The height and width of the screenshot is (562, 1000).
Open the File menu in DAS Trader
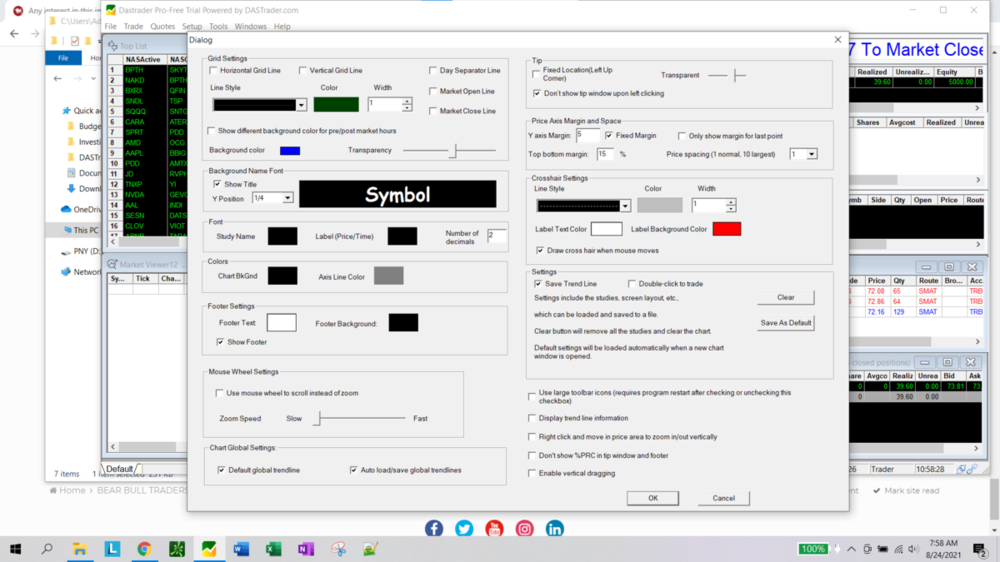point(111,26)
